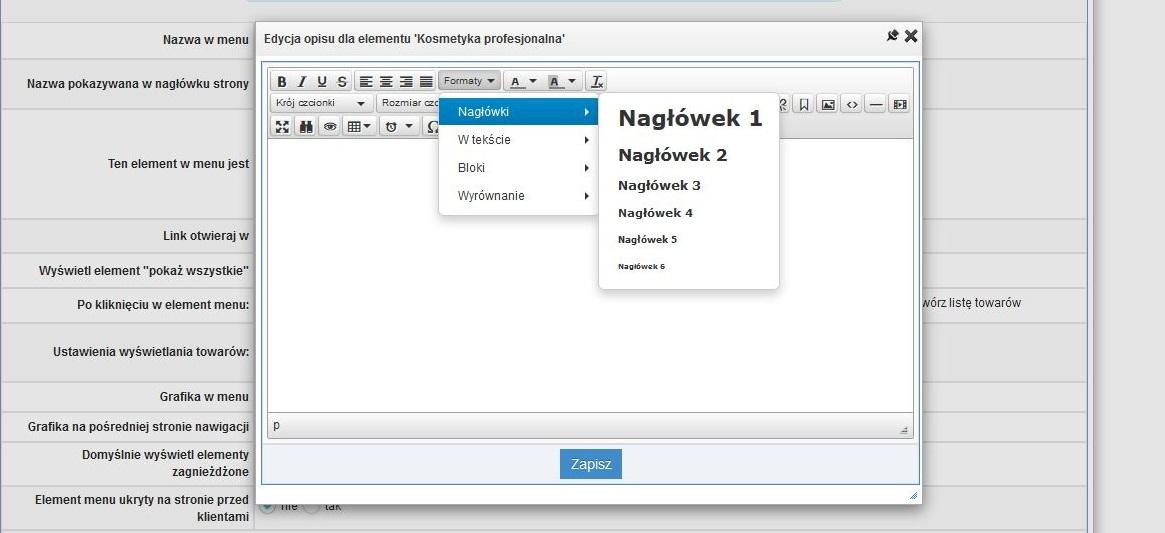The width and height of the screenshot is (1165, 533).
Task: Remove link with the unlink icon
Action: point(782,104)
